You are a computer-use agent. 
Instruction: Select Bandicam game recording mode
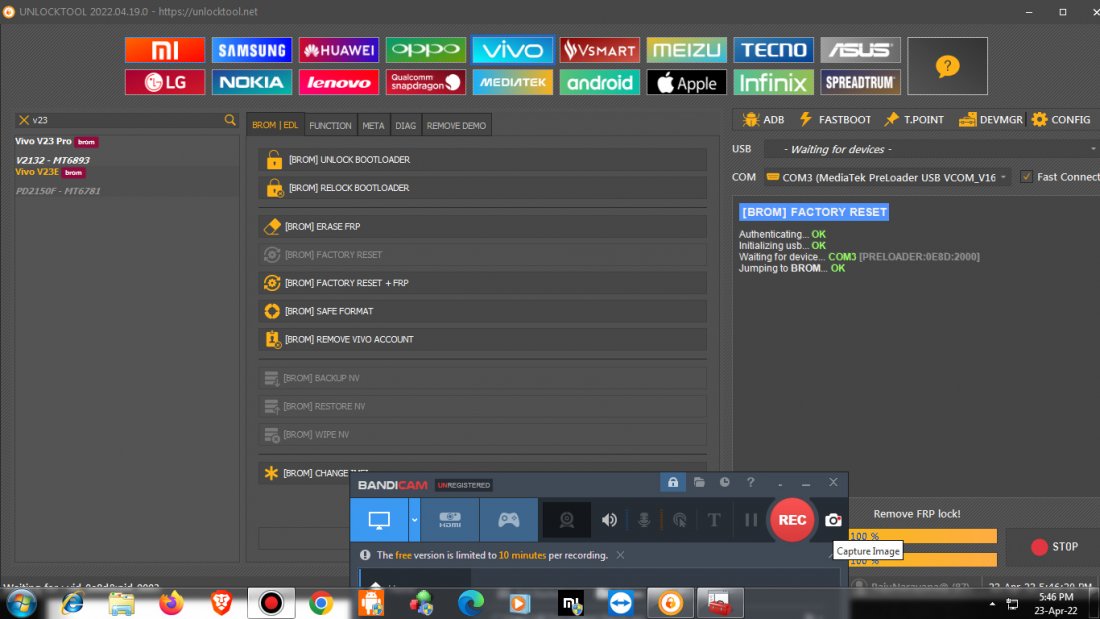tap(509, 520)
